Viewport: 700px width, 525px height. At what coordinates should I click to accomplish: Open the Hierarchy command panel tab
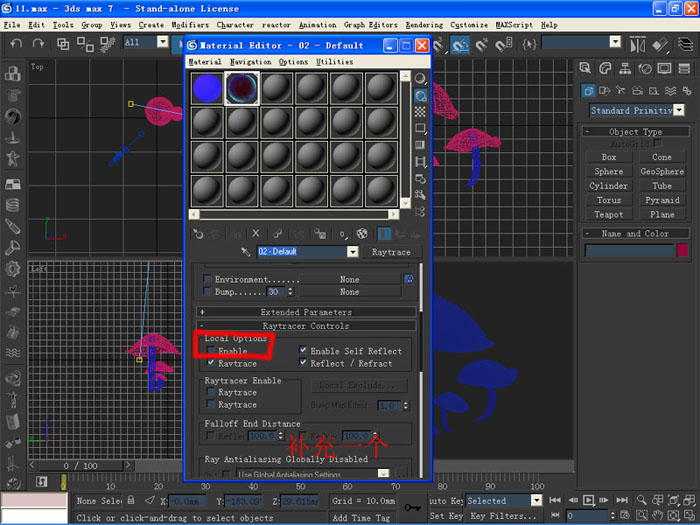pyautogui.click(x=625, y=68)
